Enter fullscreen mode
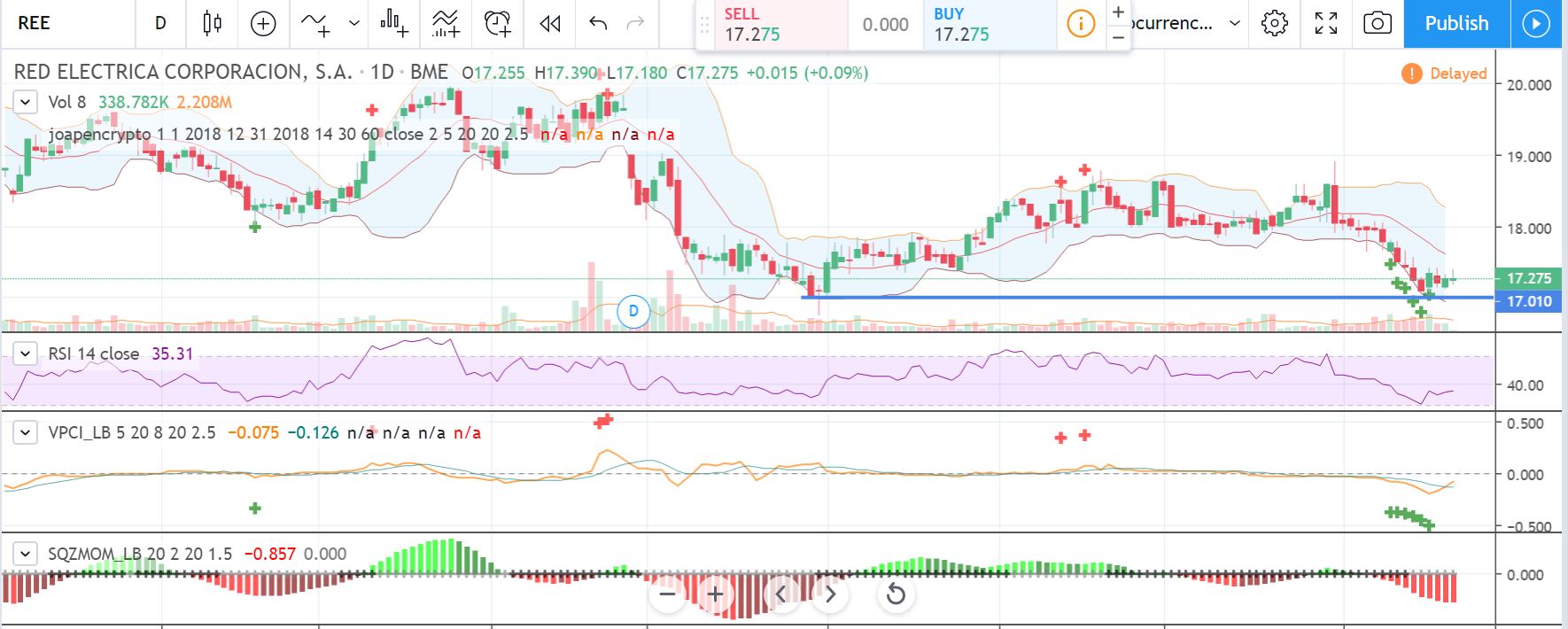 [1325, 24]
